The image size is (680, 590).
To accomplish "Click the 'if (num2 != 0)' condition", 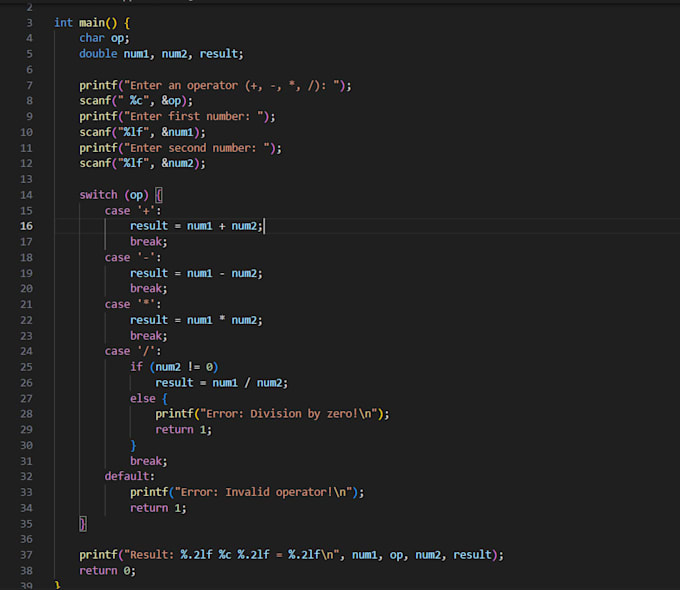I will [x=174, y=367].
